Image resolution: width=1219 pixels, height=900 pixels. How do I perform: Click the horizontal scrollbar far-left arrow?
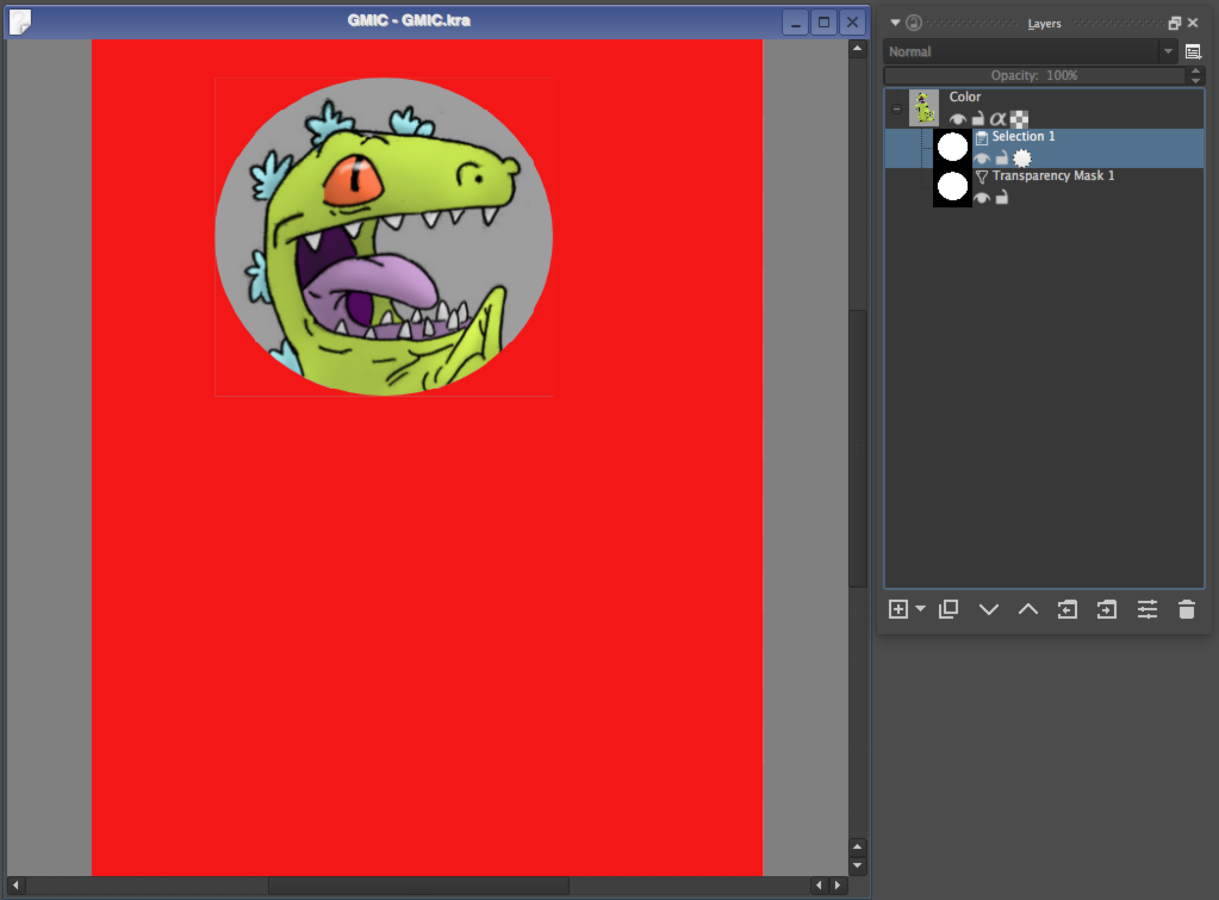coord(15,885)
